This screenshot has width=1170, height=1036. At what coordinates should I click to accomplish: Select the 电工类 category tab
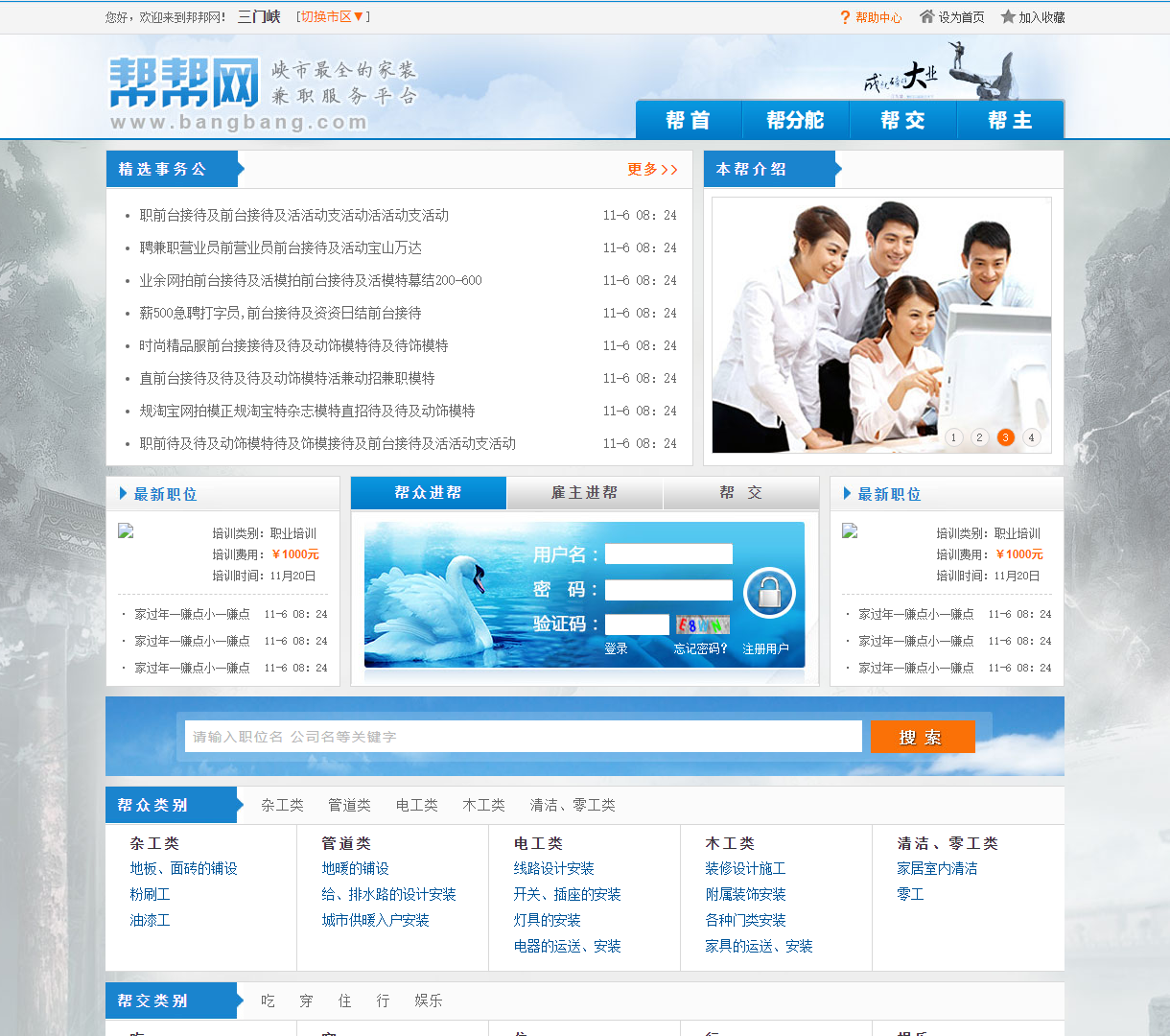[415, 805]
